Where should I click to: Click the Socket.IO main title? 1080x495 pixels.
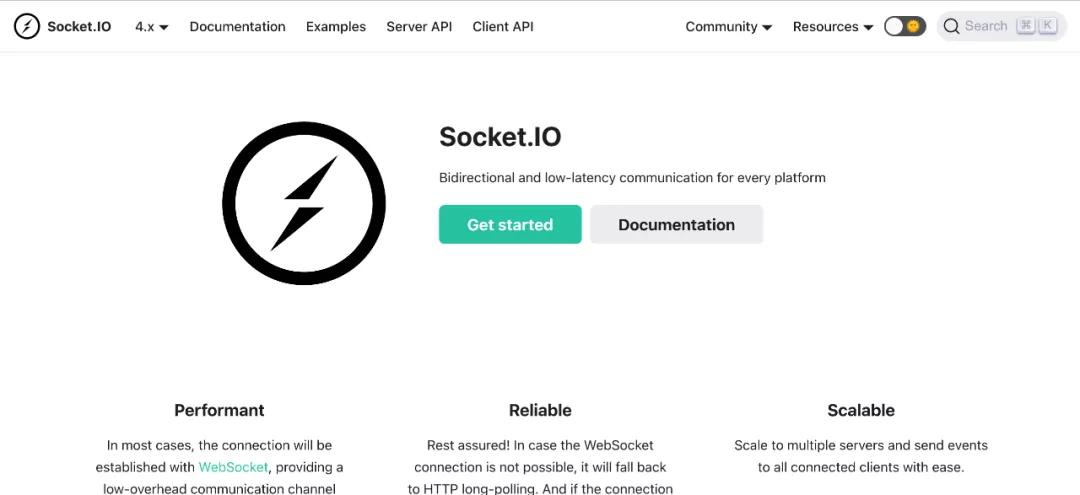pyautogui.click(x=500, y=137)
